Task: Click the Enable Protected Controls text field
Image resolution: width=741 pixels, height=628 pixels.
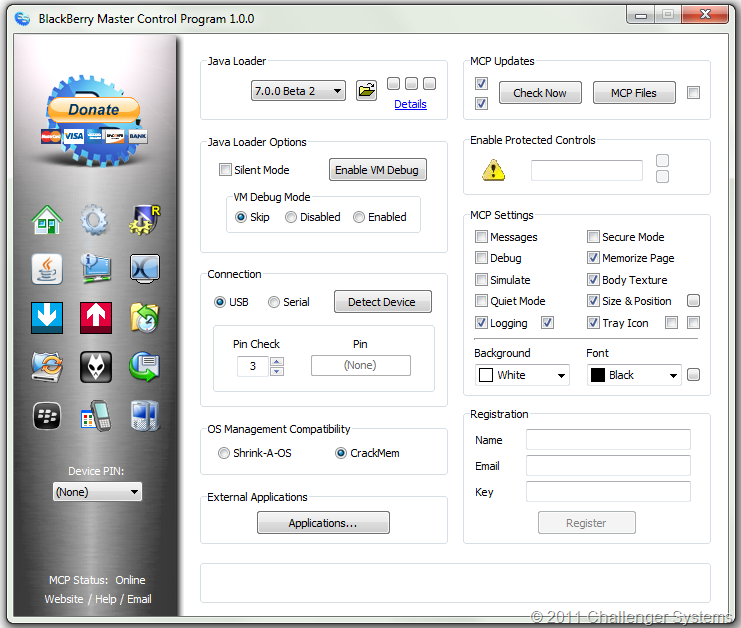Action: [587, 170]
